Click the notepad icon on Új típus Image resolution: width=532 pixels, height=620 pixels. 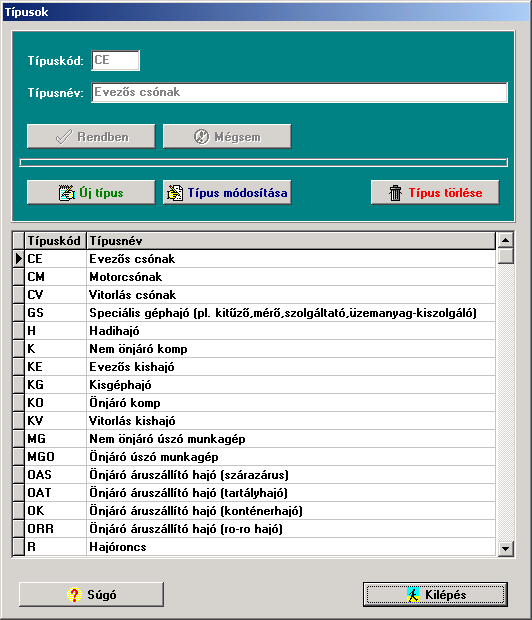pos(66,193)
